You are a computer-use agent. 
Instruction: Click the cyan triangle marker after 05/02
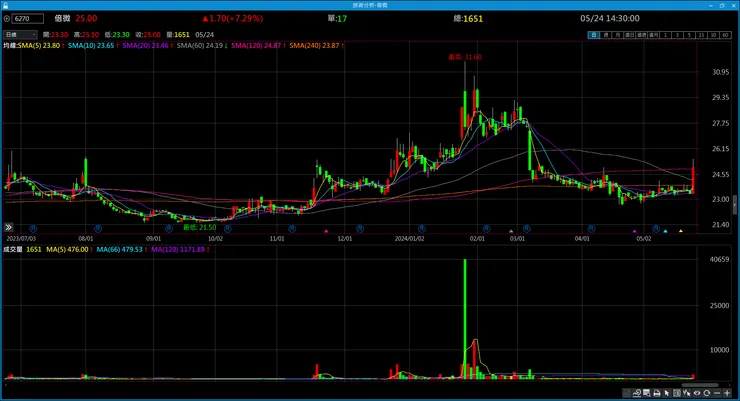tap(665, 231)
